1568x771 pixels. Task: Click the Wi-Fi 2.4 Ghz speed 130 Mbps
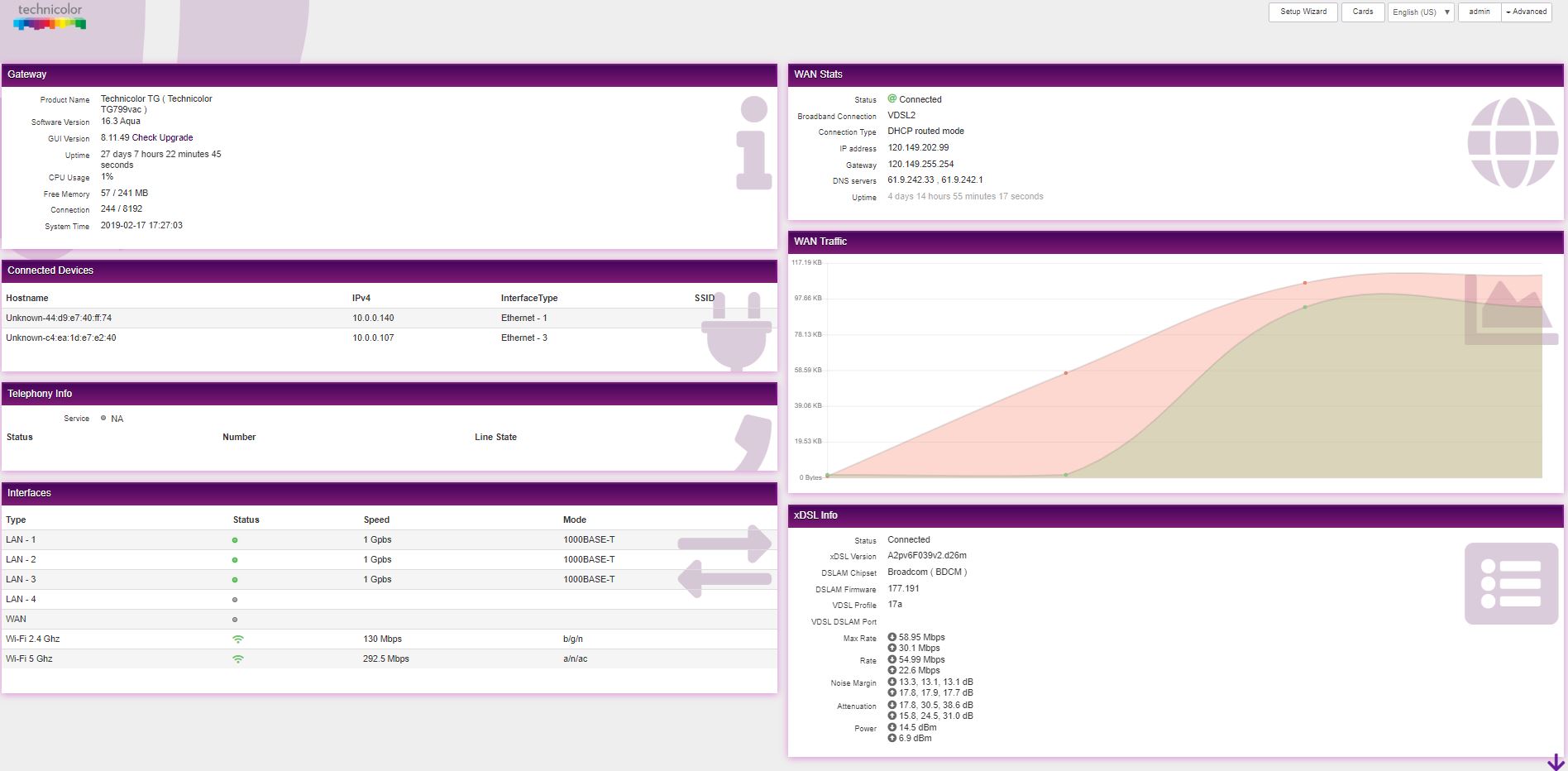pyautogui.click(x=382, y=639)
